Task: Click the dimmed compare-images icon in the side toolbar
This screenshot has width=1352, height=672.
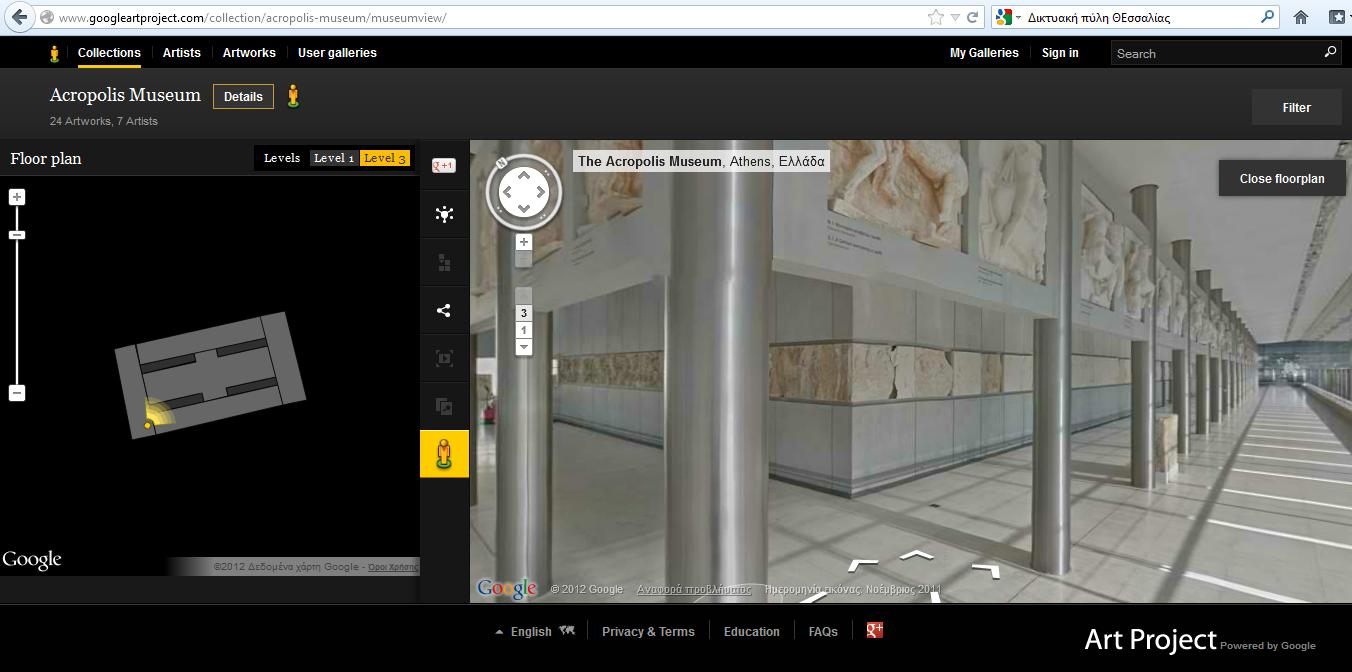Action: pos(444,406)
